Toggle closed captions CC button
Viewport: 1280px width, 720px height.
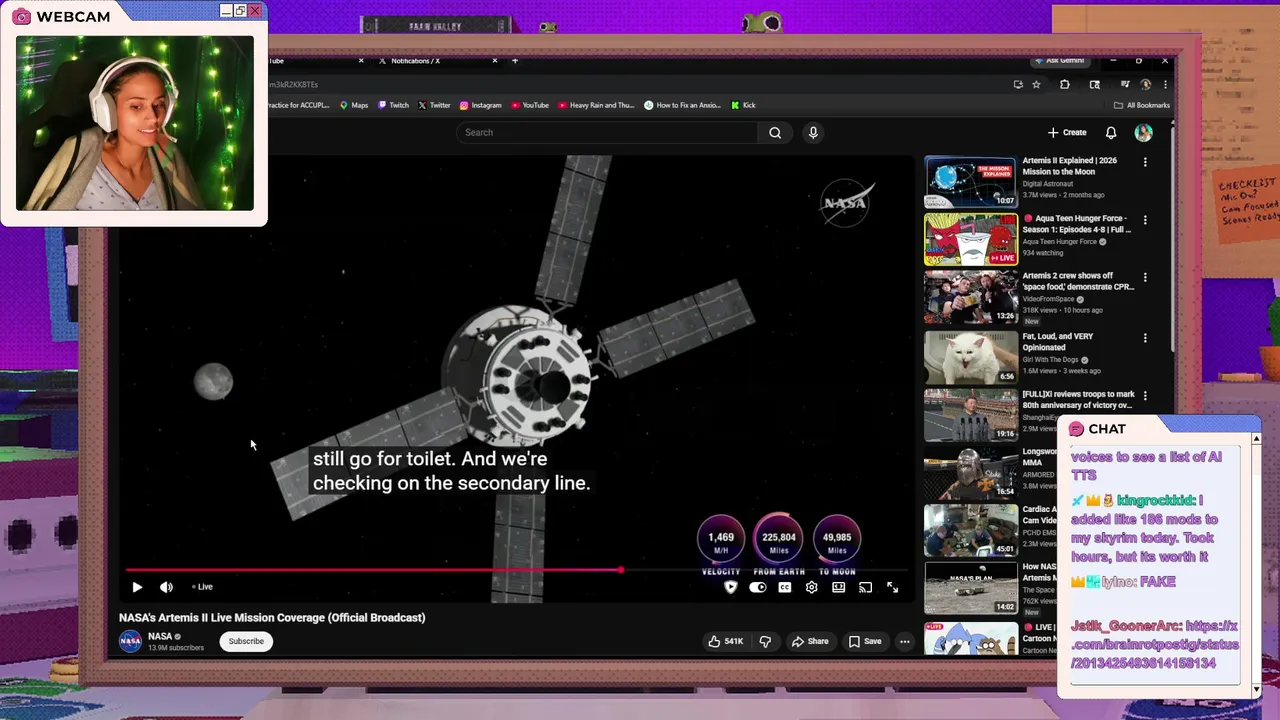[785, 588]
